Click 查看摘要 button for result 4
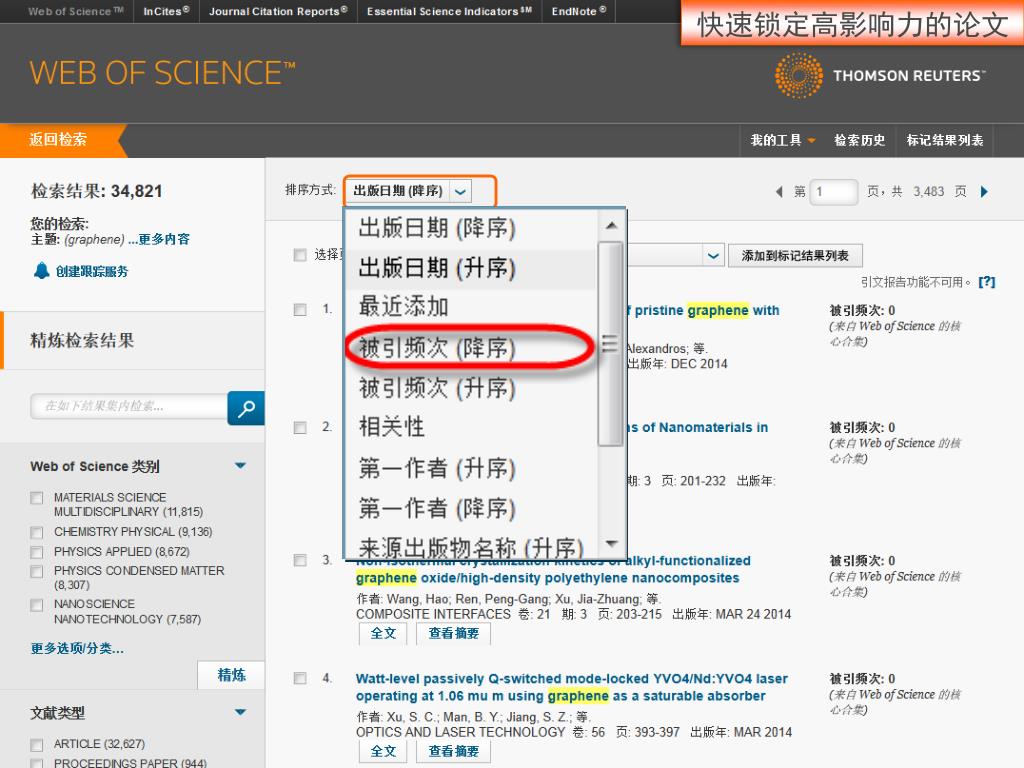Screen dimensions: 1024x768 point(453,752)
